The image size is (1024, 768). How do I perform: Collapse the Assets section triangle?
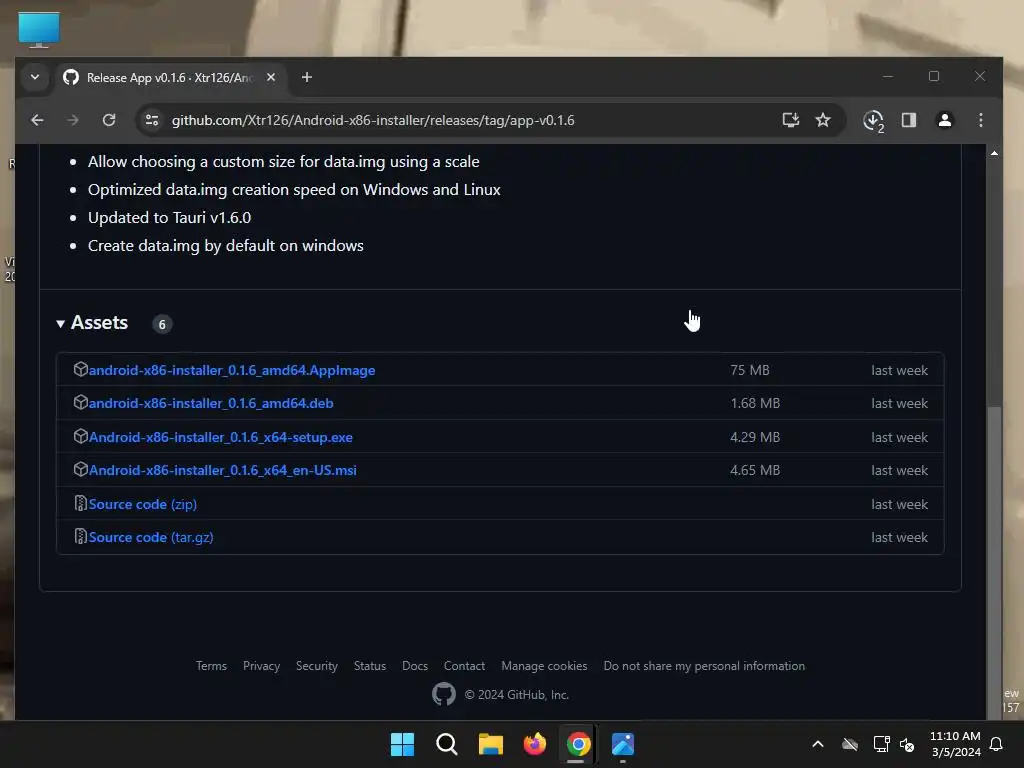61,324
